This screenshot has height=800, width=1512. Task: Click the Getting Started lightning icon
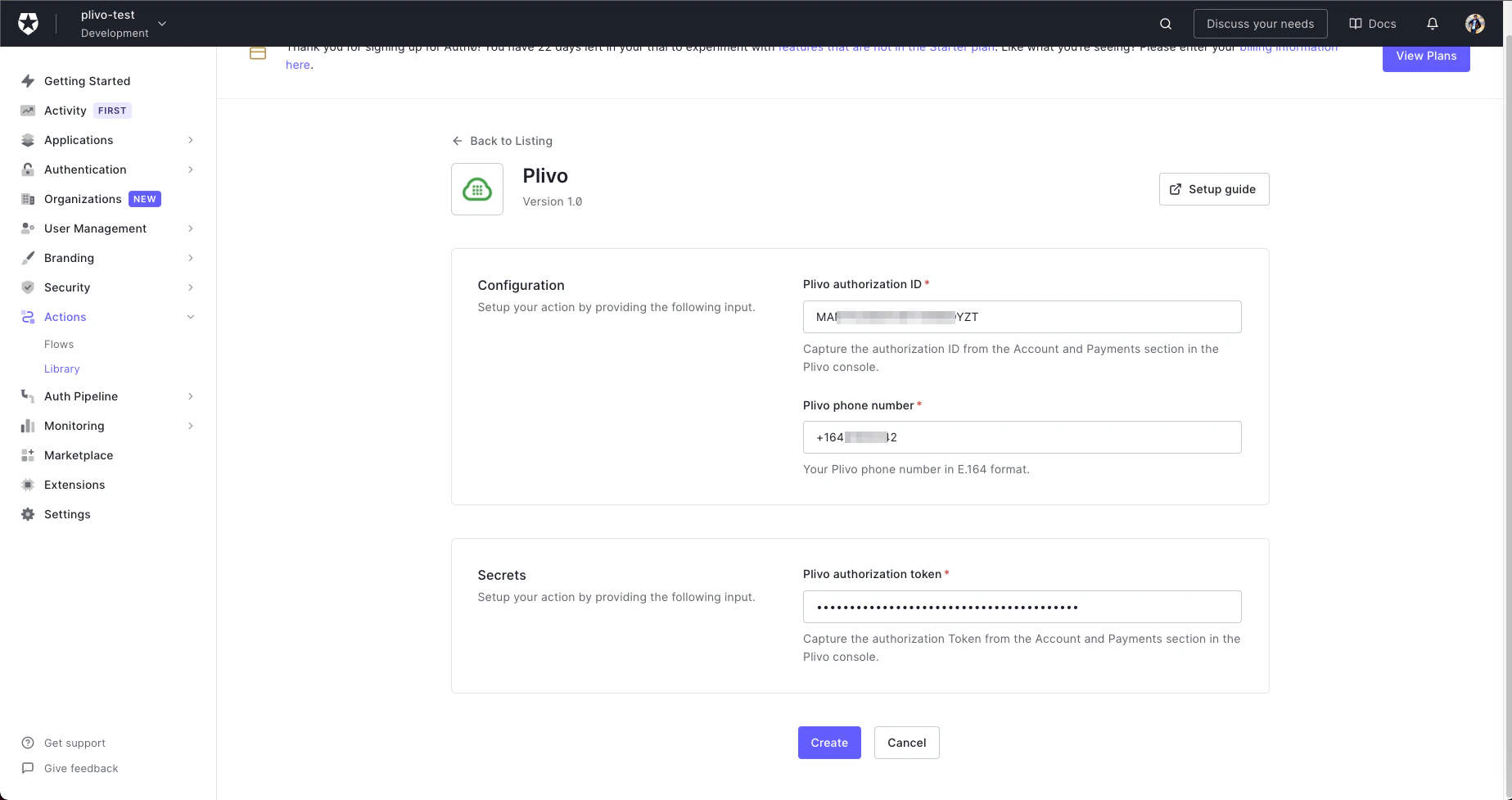coord(28,81)
